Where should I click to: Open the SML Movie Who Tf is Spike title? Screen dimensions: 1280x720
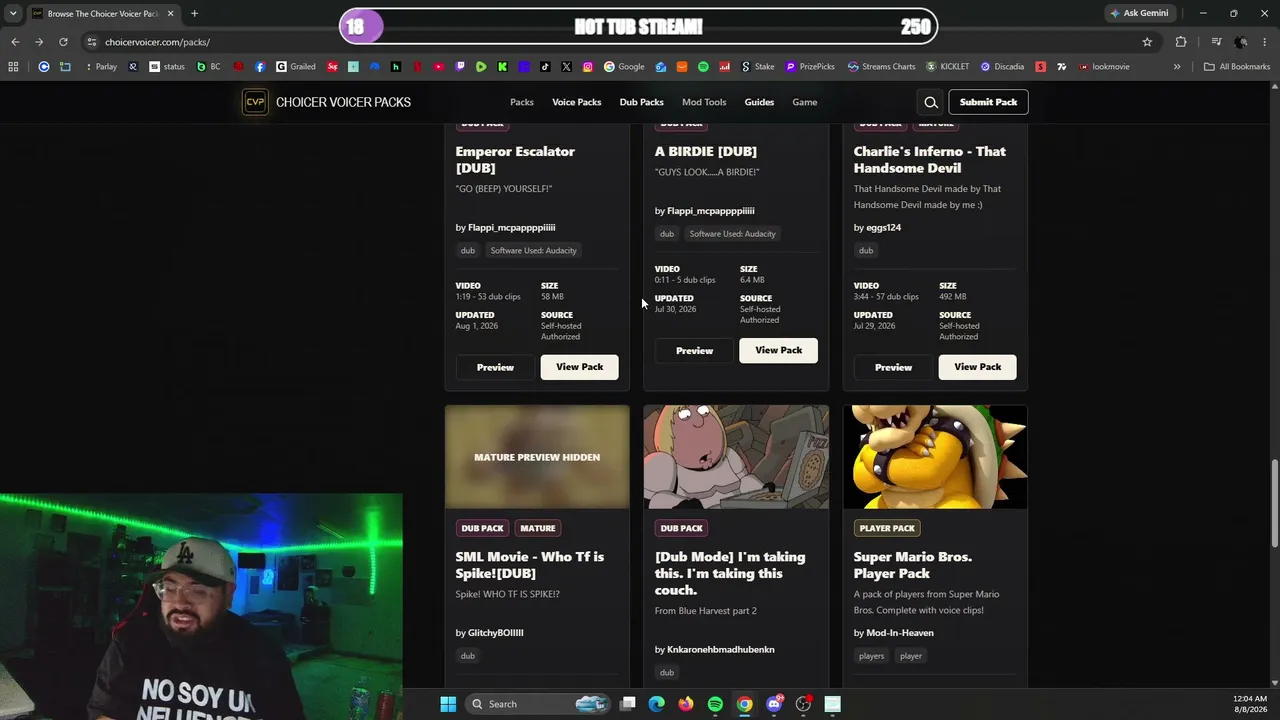pyautogui.click(x=529, y=565)
